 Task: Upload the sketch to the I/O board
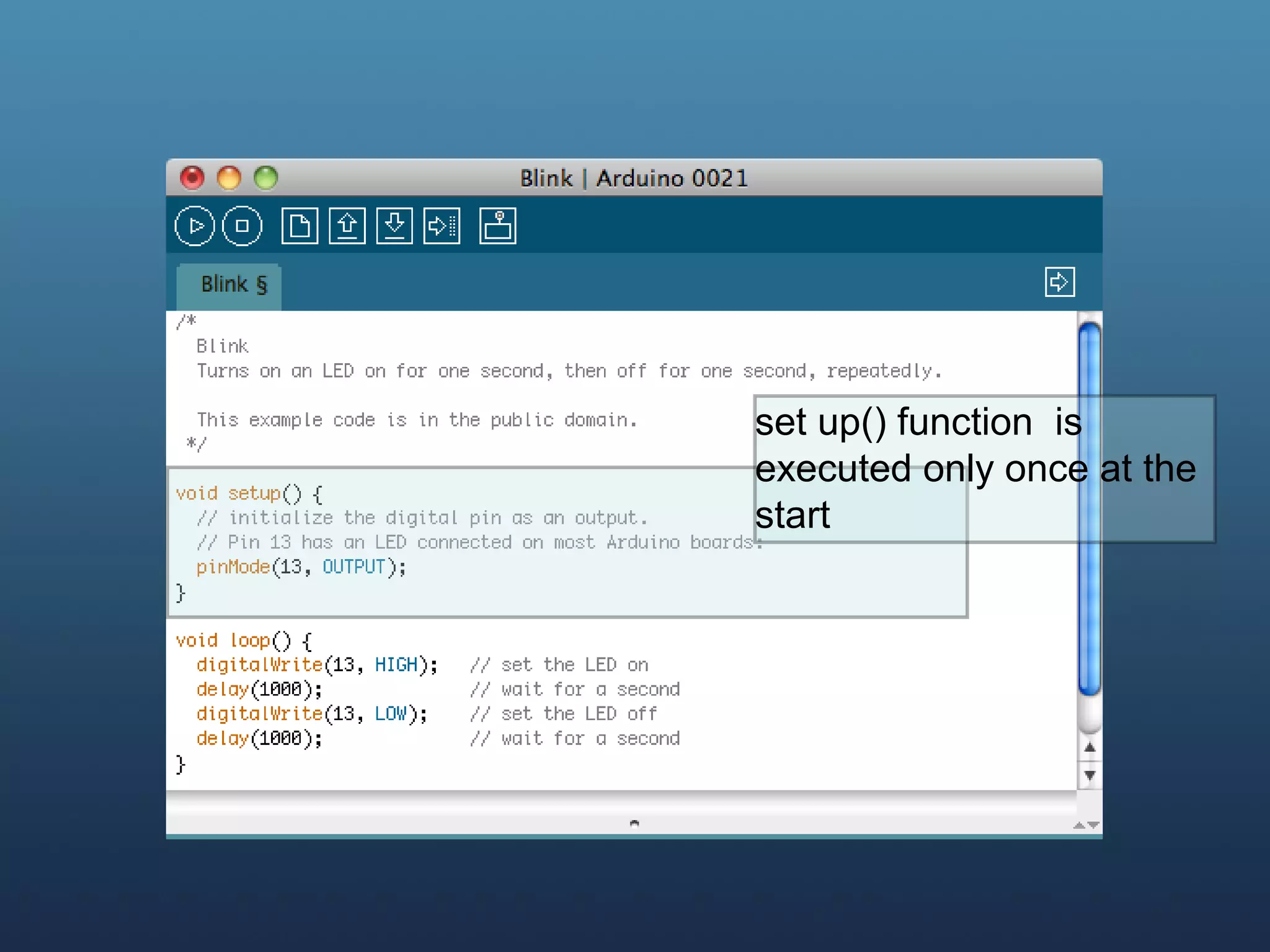[x=442, y=226]
